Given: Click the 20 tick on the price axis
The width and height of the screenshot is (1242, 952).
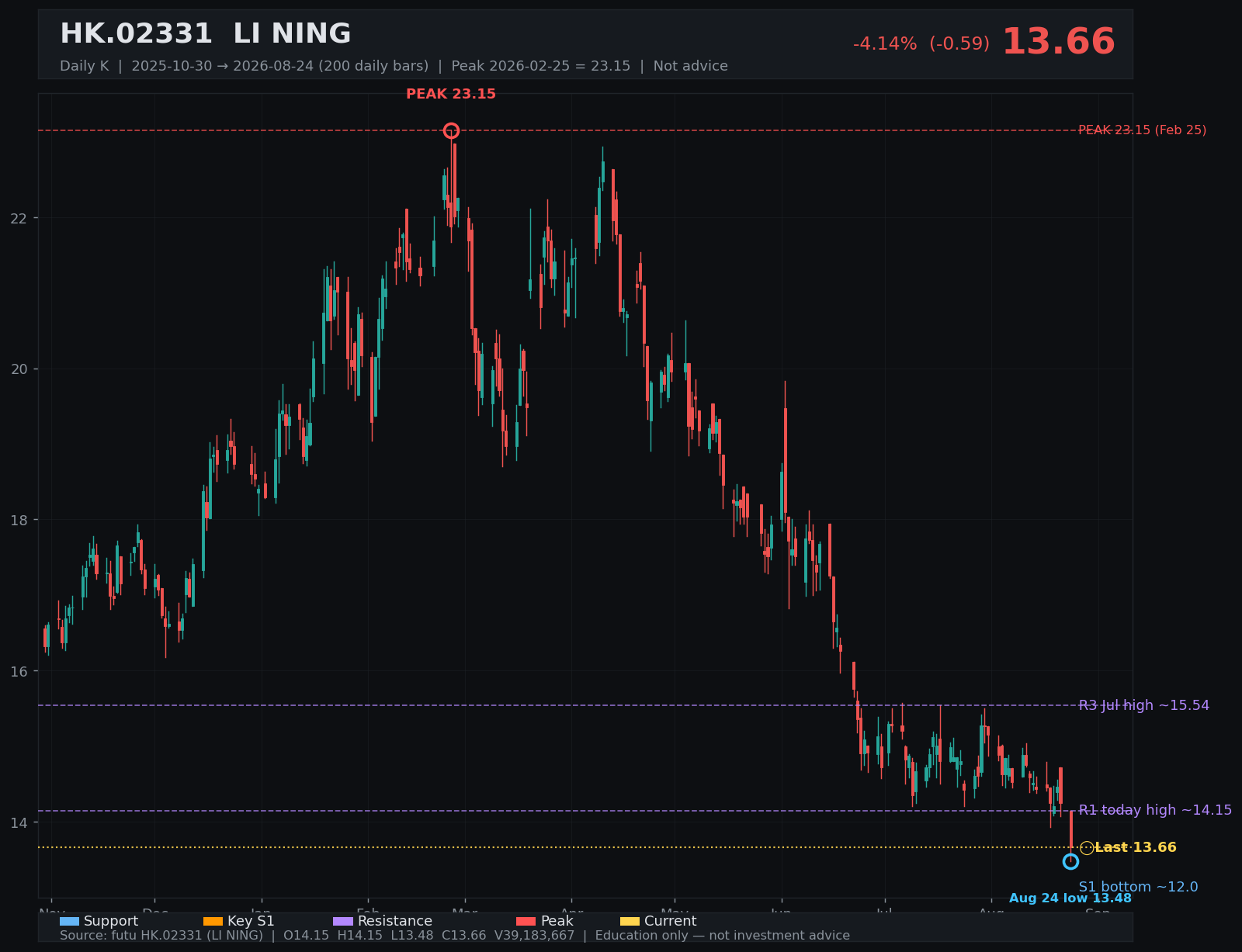Looking at the screenshot, I should pos(19,369).
